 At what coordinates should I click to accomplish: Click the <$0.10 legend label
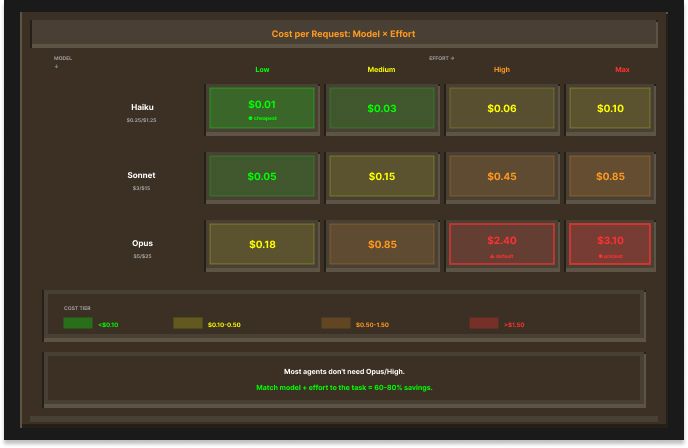tap(108, 325)
